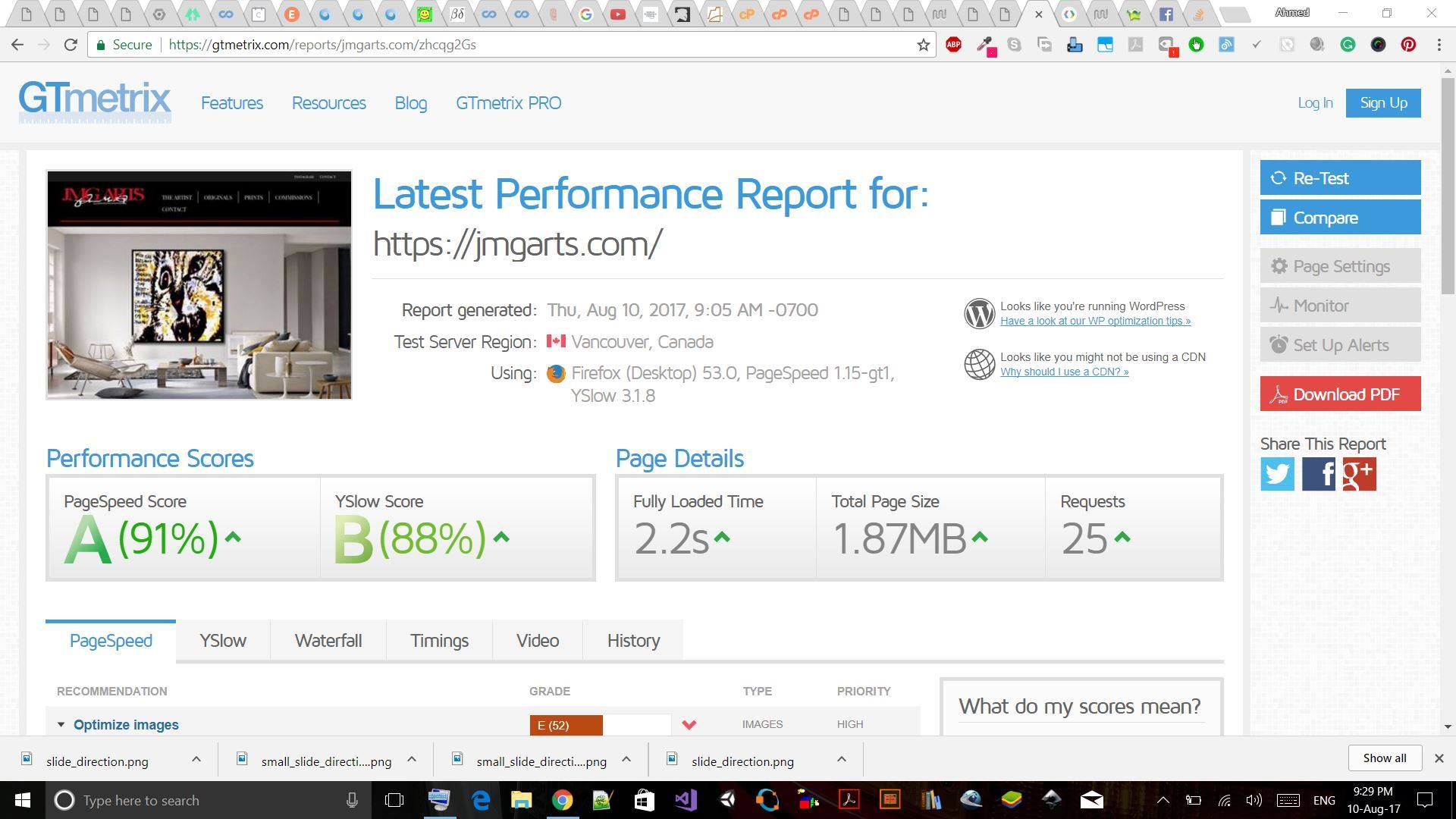Open the Waterfall tab
1456x819 pixels.
[x=328, y=641]
